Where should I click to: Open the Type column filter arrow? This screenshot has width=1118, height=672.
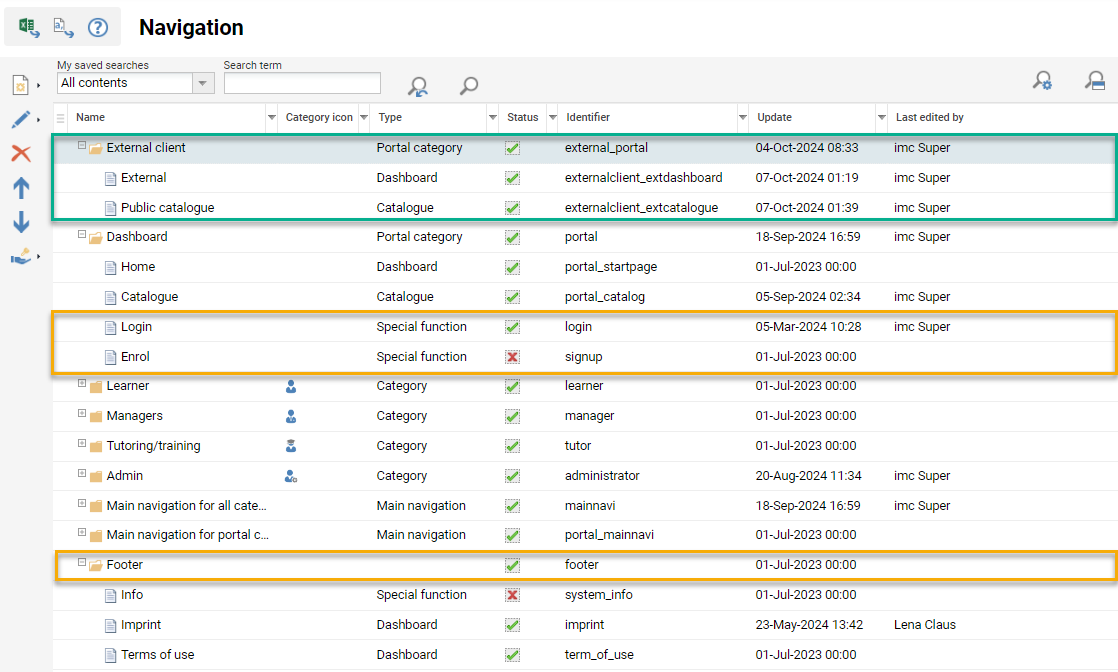492,118
